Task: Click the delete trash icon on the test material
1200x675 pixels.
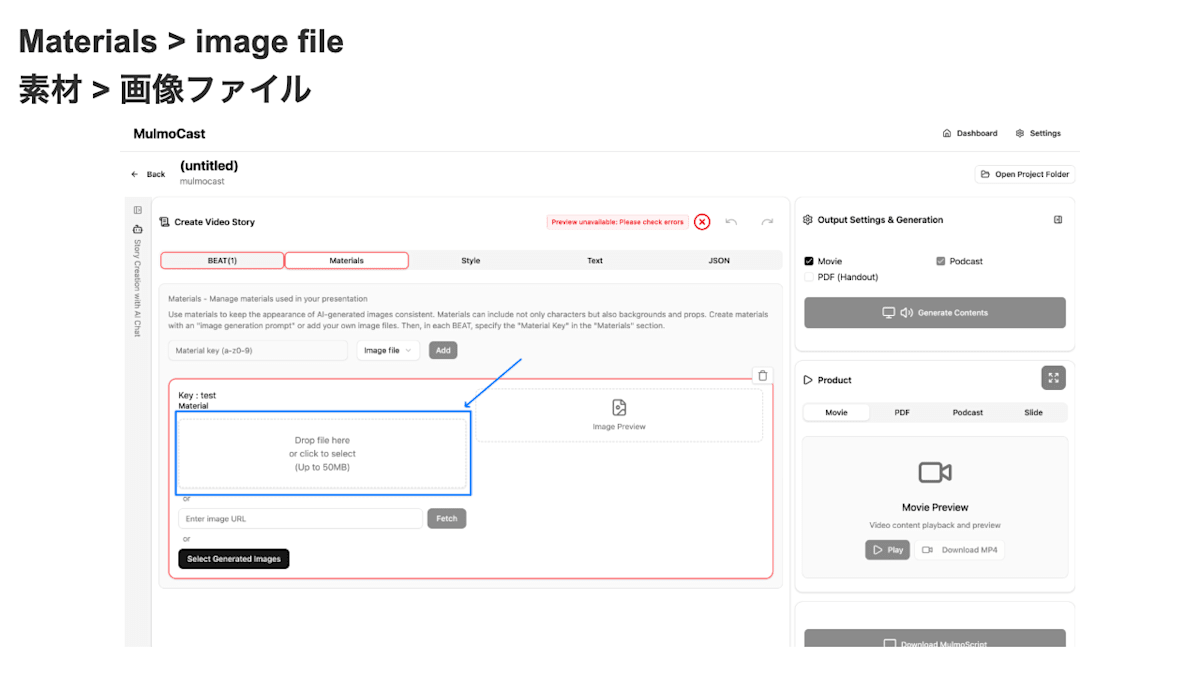Action: click(x=763, y=375)
